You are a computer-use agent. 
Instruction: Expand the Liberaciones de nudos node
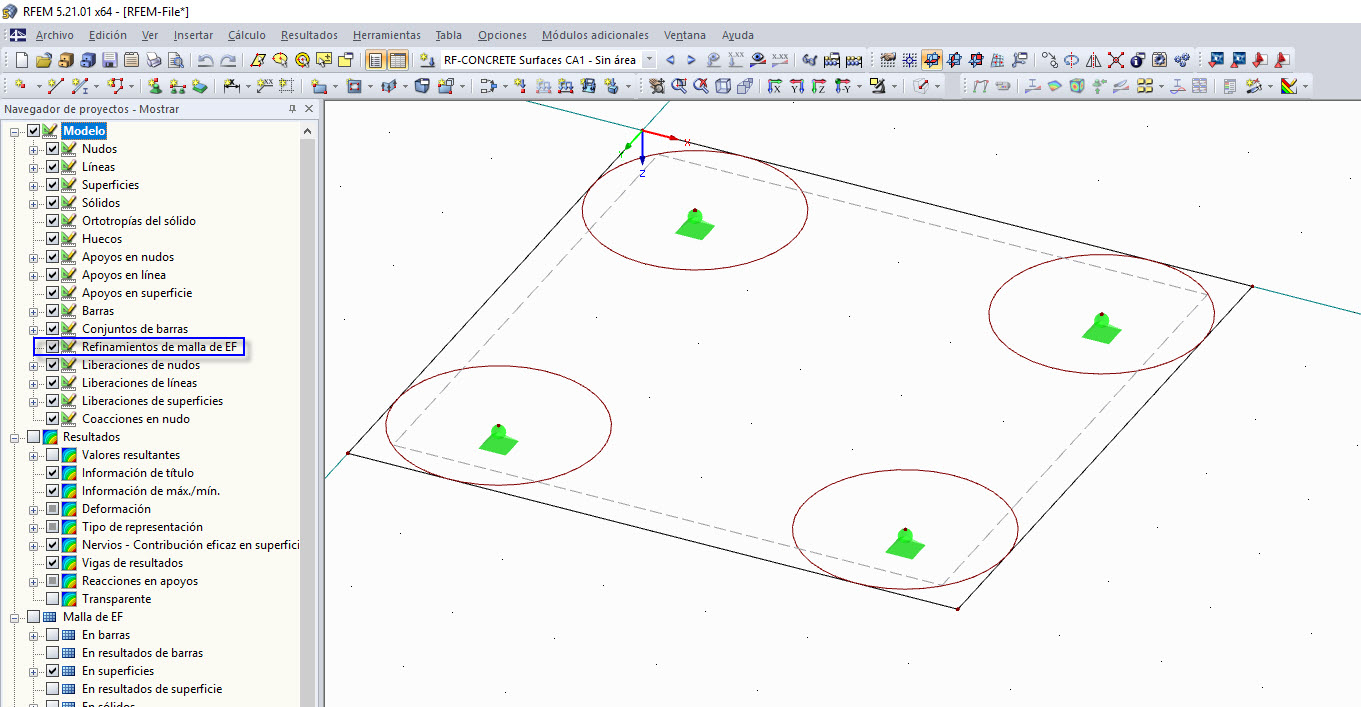point(34,365)
